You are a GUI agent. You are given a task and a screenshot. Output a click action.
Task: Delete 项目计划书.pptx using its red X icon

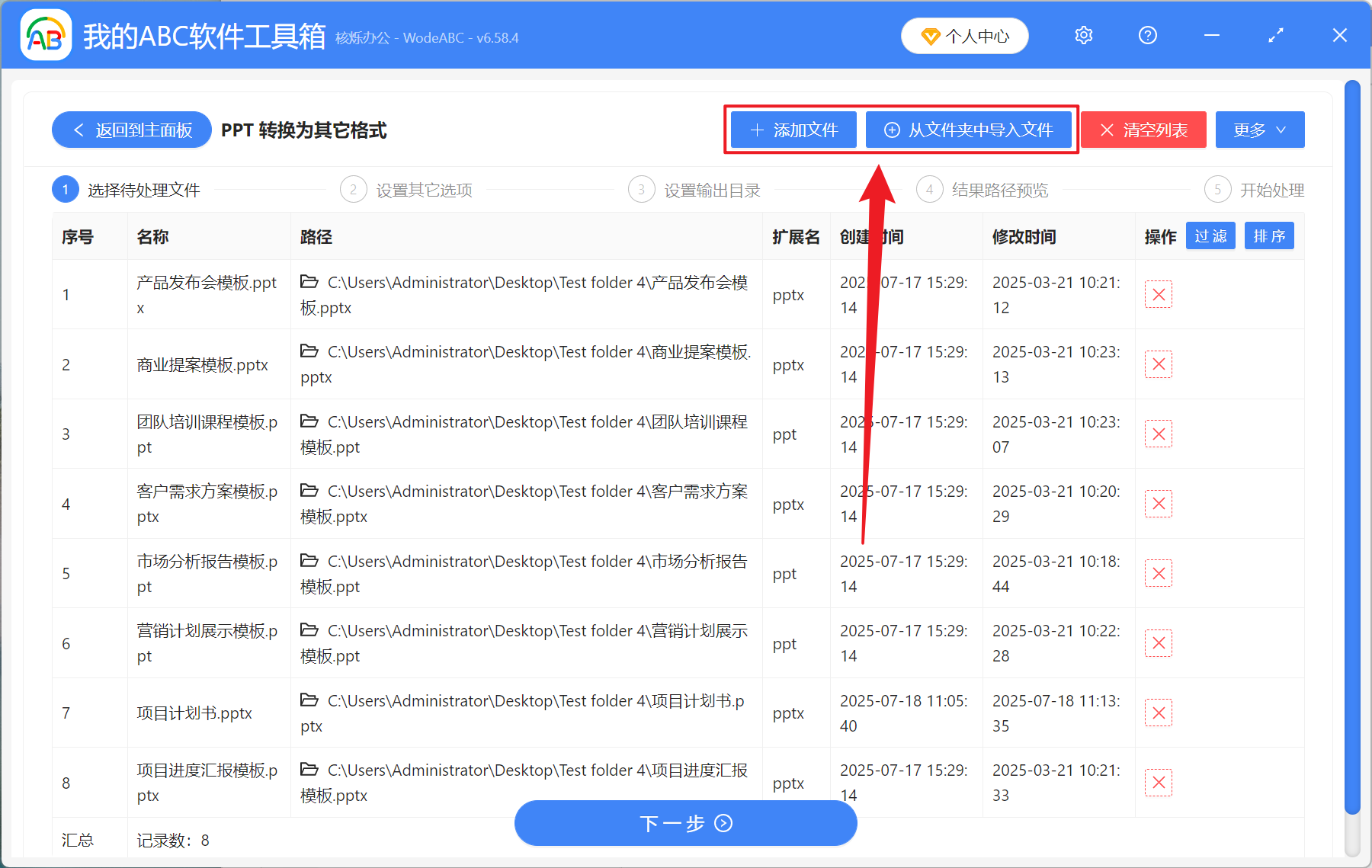coord(1158,713)
